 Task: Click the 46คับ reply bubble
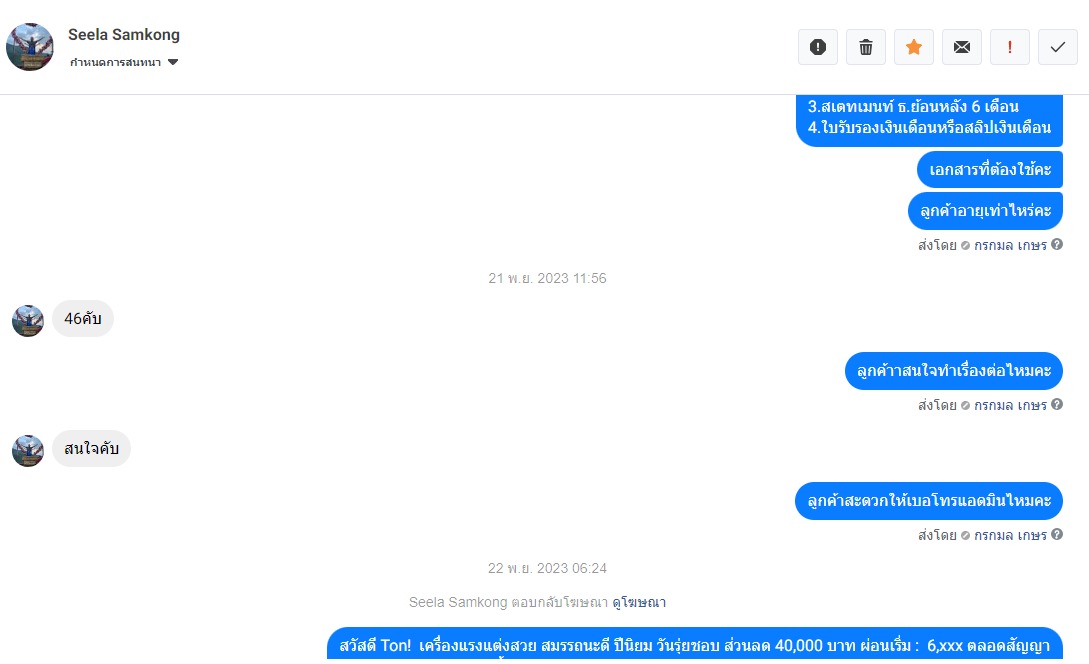click(x=83, y=319)
